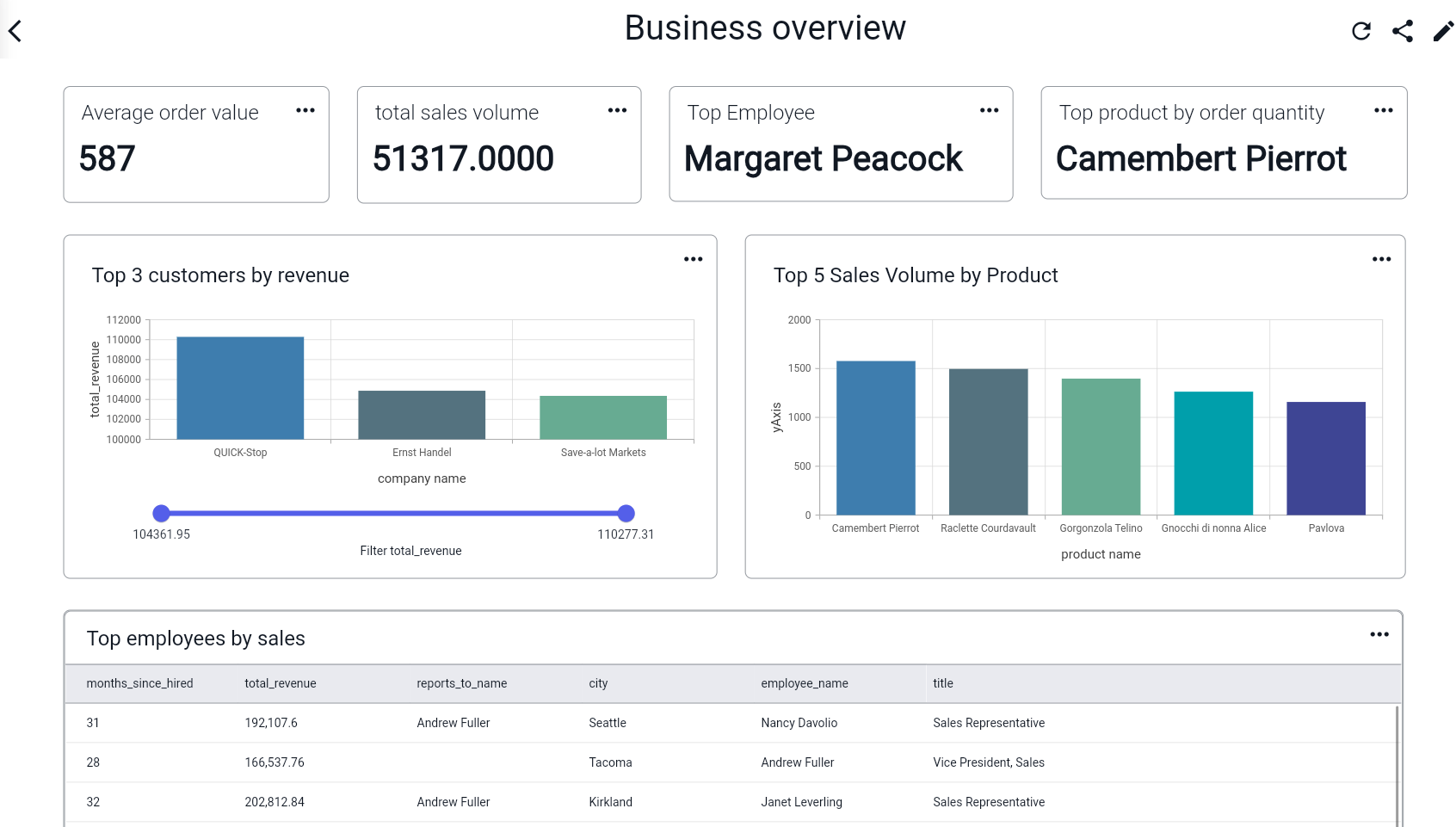Open menu for Top 3 customers chart
Image resolution: width=1456 pixels, height=827 pixels.
pyautogui.click(x=694, y=258)
